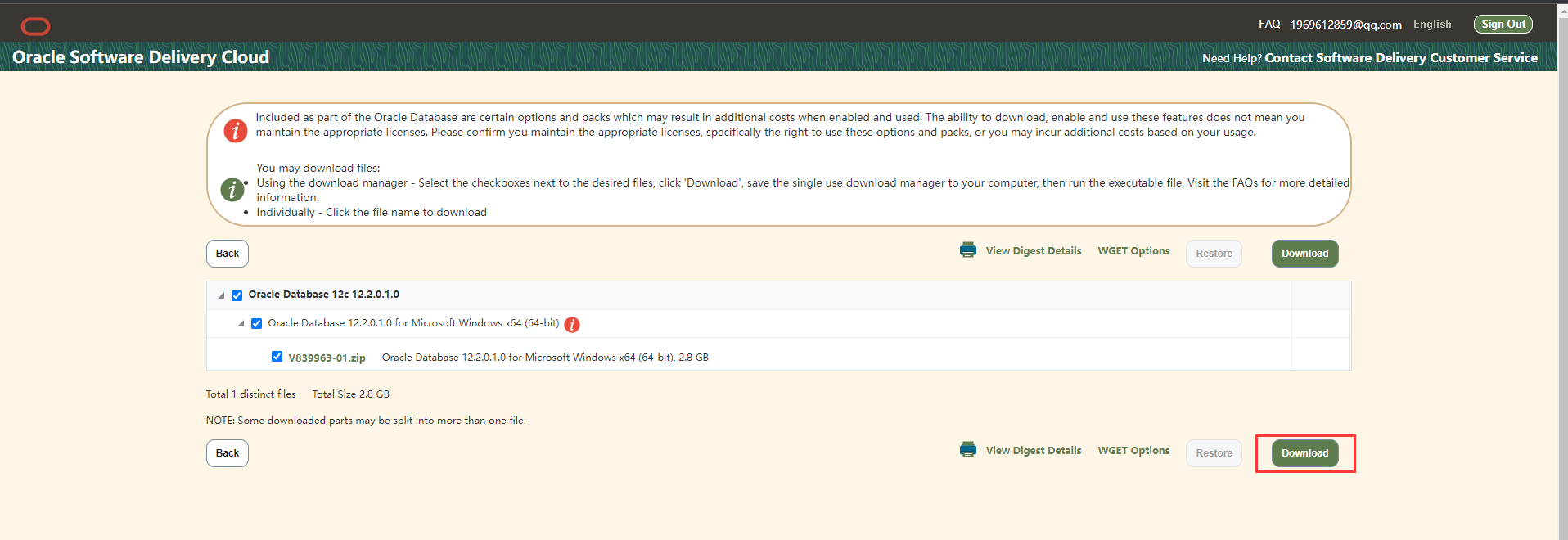
Task: Click the top green Download button
Action: [x=1305, y=254]
